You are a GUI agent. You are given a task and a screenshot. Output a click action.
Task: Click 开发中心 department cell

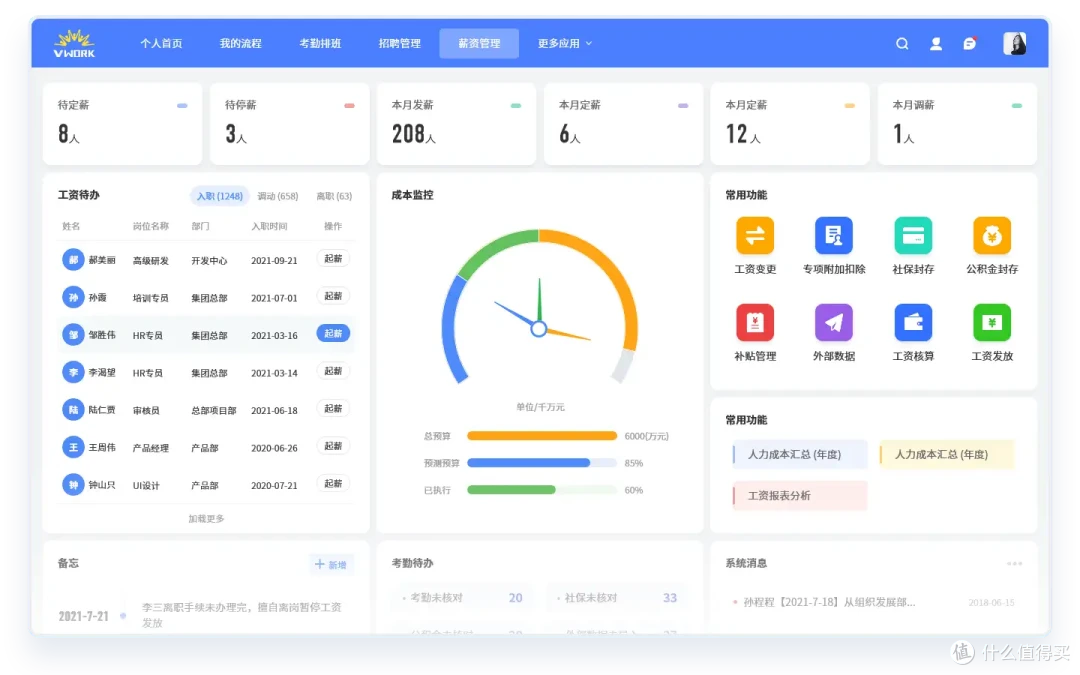[209, 260]
